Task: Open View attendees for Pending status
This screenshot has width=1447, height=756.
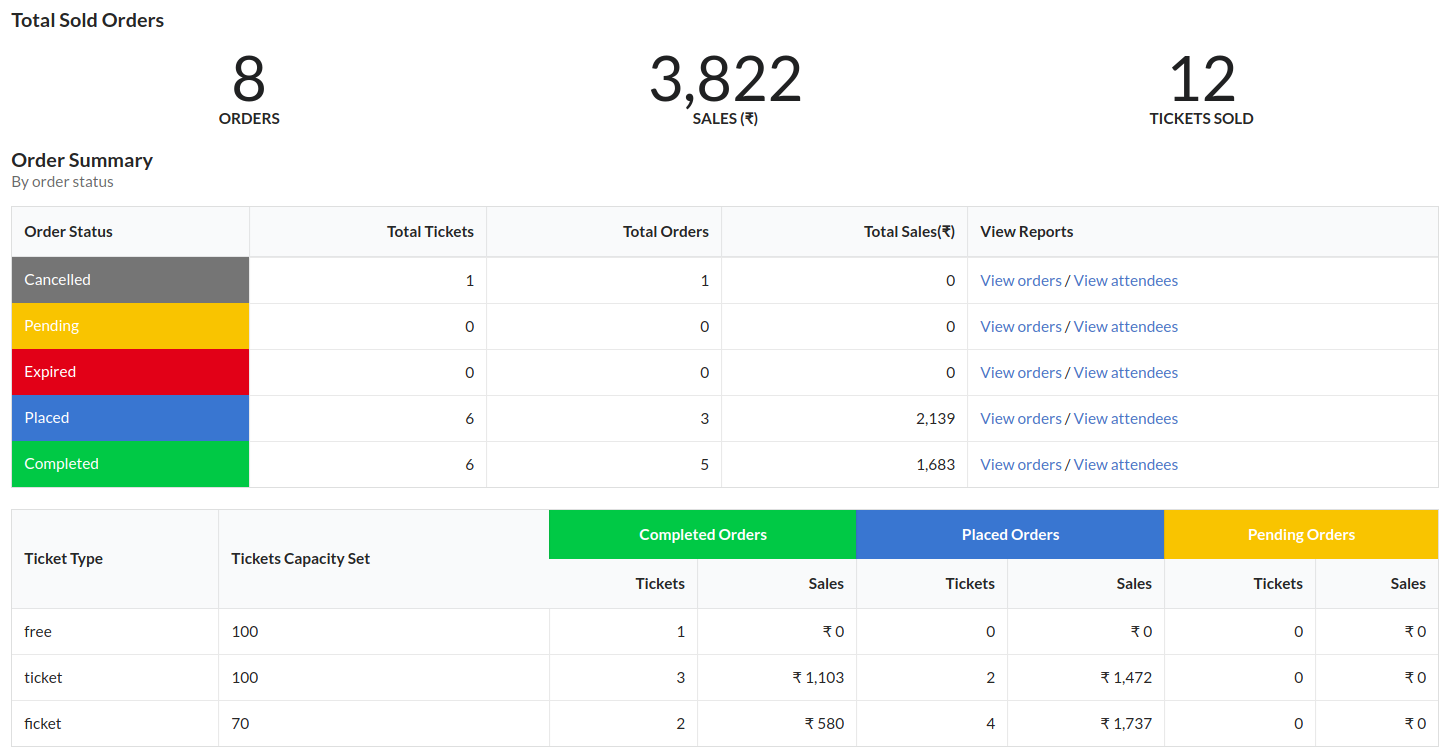Action: tap(1126, 327)
